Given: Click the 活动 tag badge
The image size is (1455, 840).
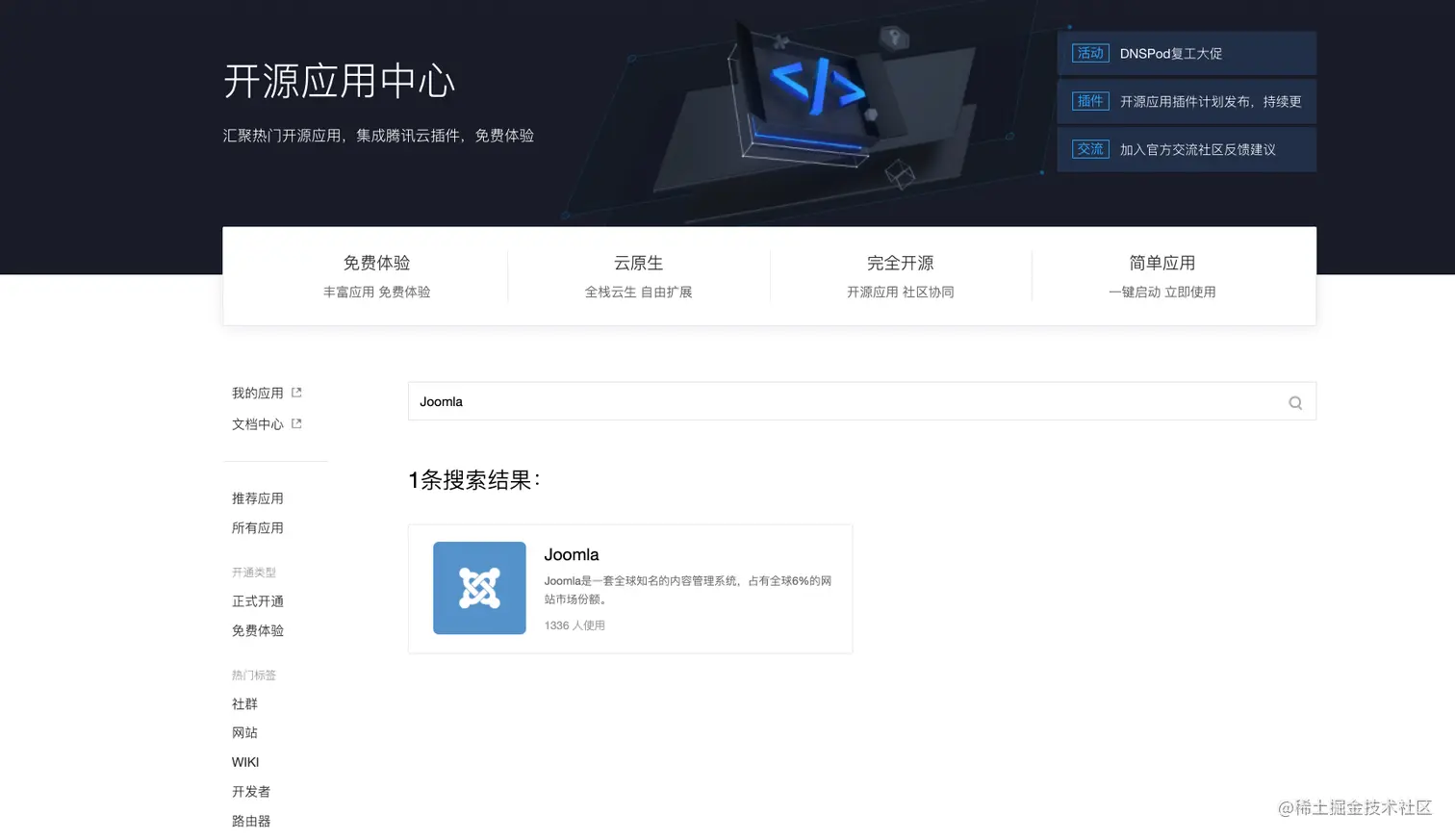Looking at the screenshot, I should coord(1090,53).
